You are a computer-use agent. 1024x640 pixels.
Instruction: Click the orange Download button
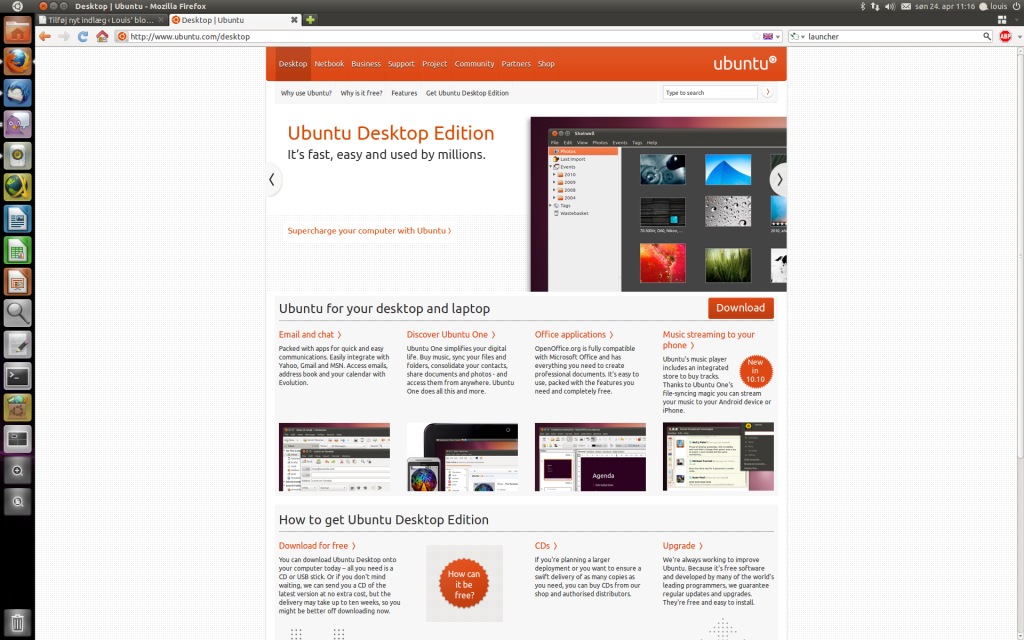[x=740, y=308]
